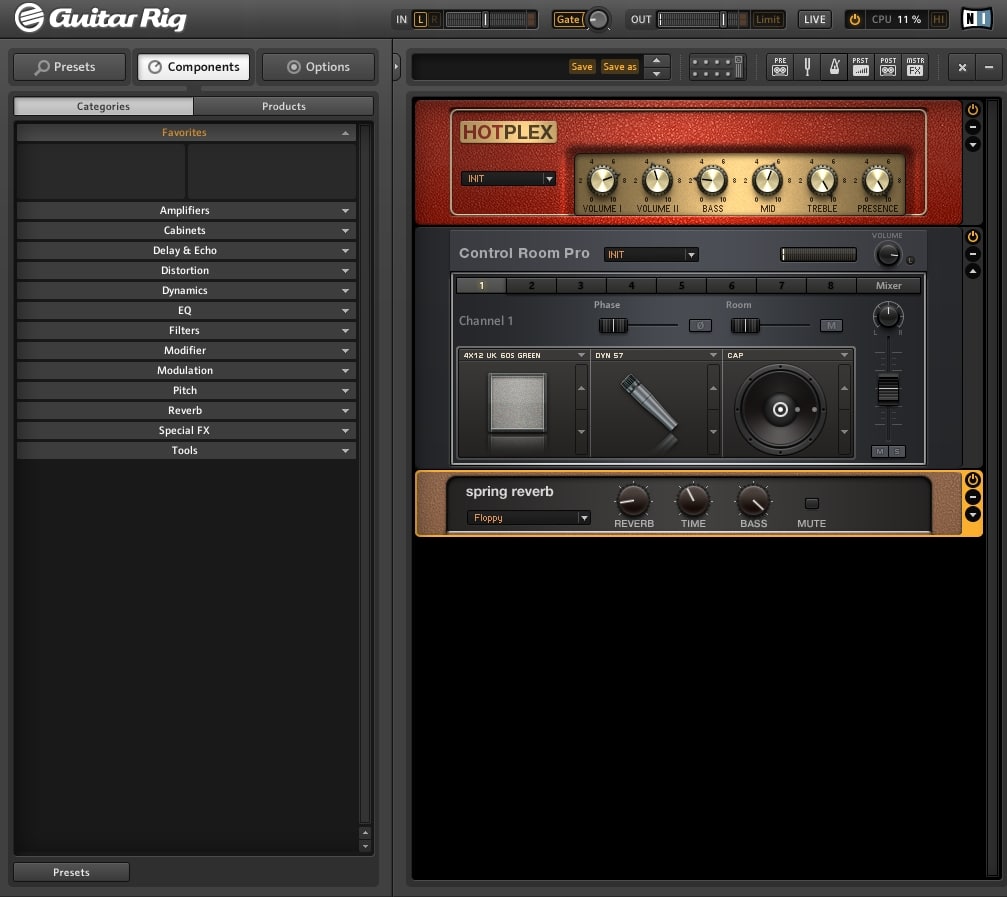Click the Save as button

click(620, 67)
